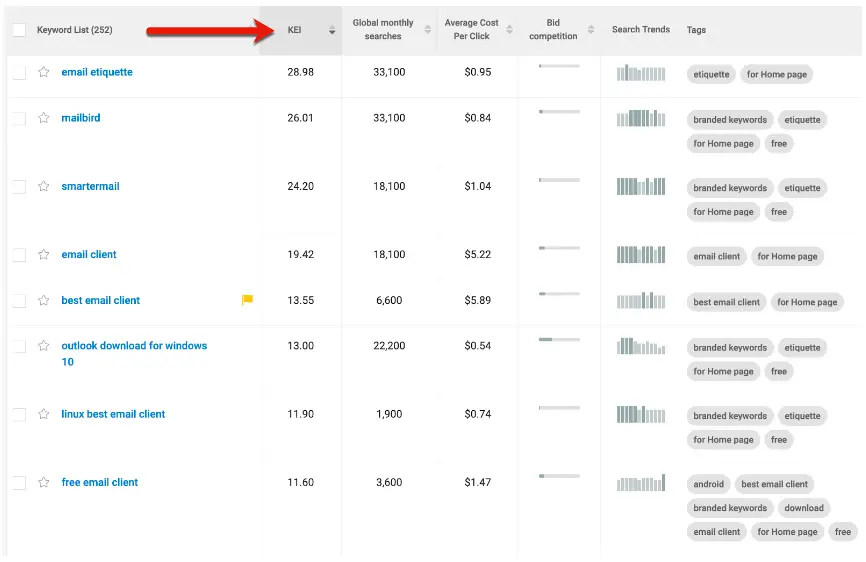Open the outlook download for windows 10 link
This screenshot has width=866, height=562.
tap(134, 353)
